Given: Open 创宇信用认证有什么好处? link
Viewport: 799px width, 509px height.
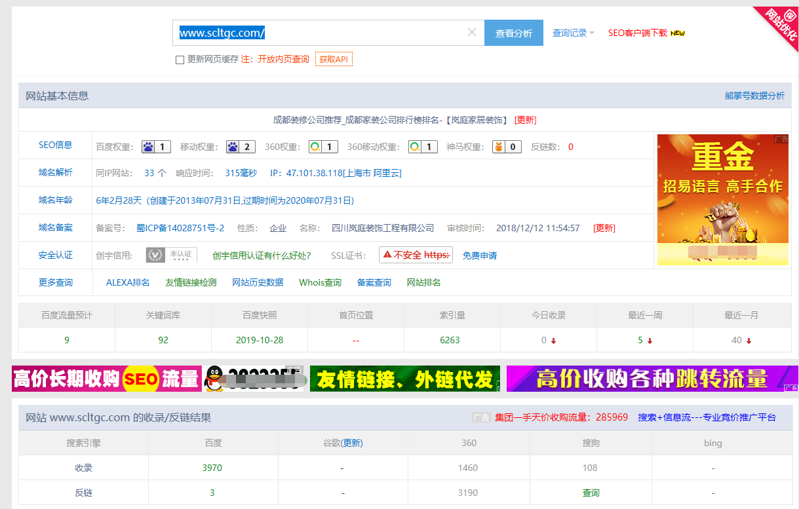Looking at the screenshot, I should coord(261,256).
